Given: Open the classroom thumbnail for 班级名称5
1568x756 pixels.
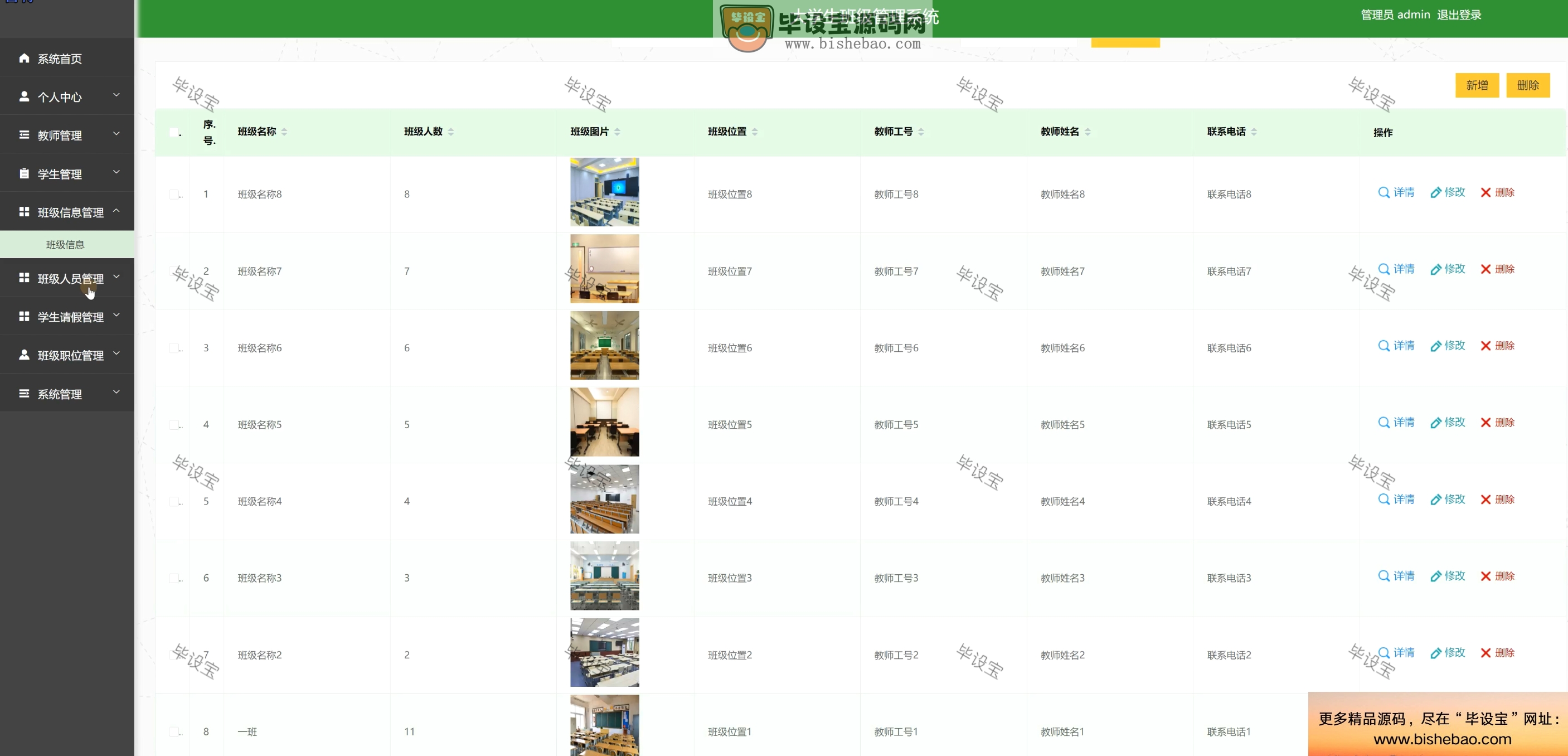Looking at the screenshot, I should pyautogui.click(x=604, y=423).
